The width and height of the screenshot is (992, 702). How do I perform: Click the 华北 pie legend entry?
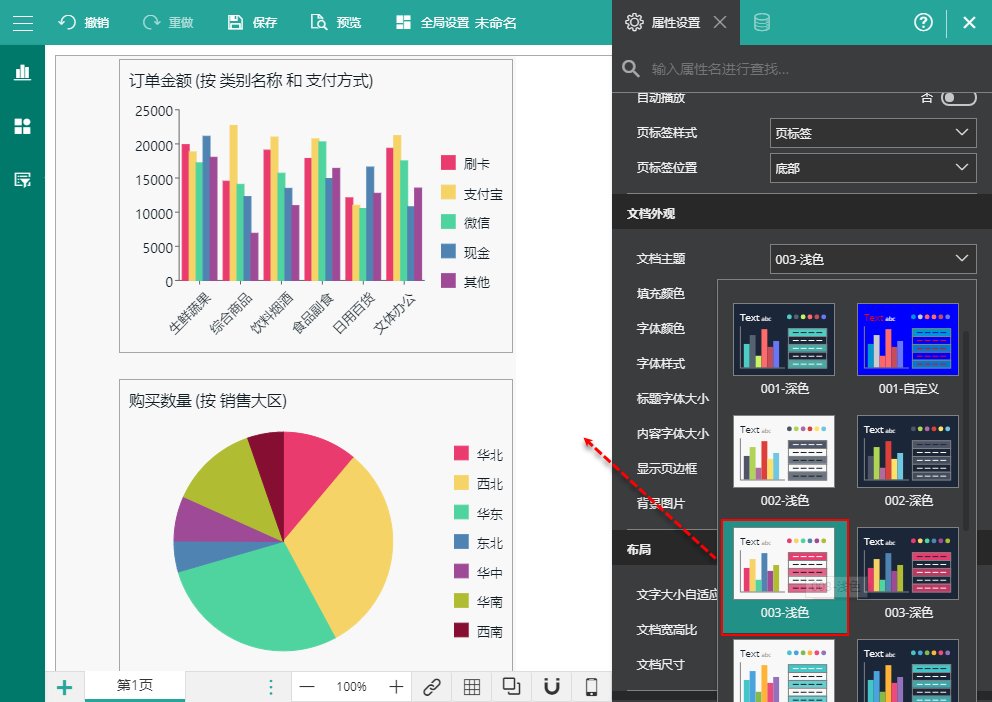(478, 453)
